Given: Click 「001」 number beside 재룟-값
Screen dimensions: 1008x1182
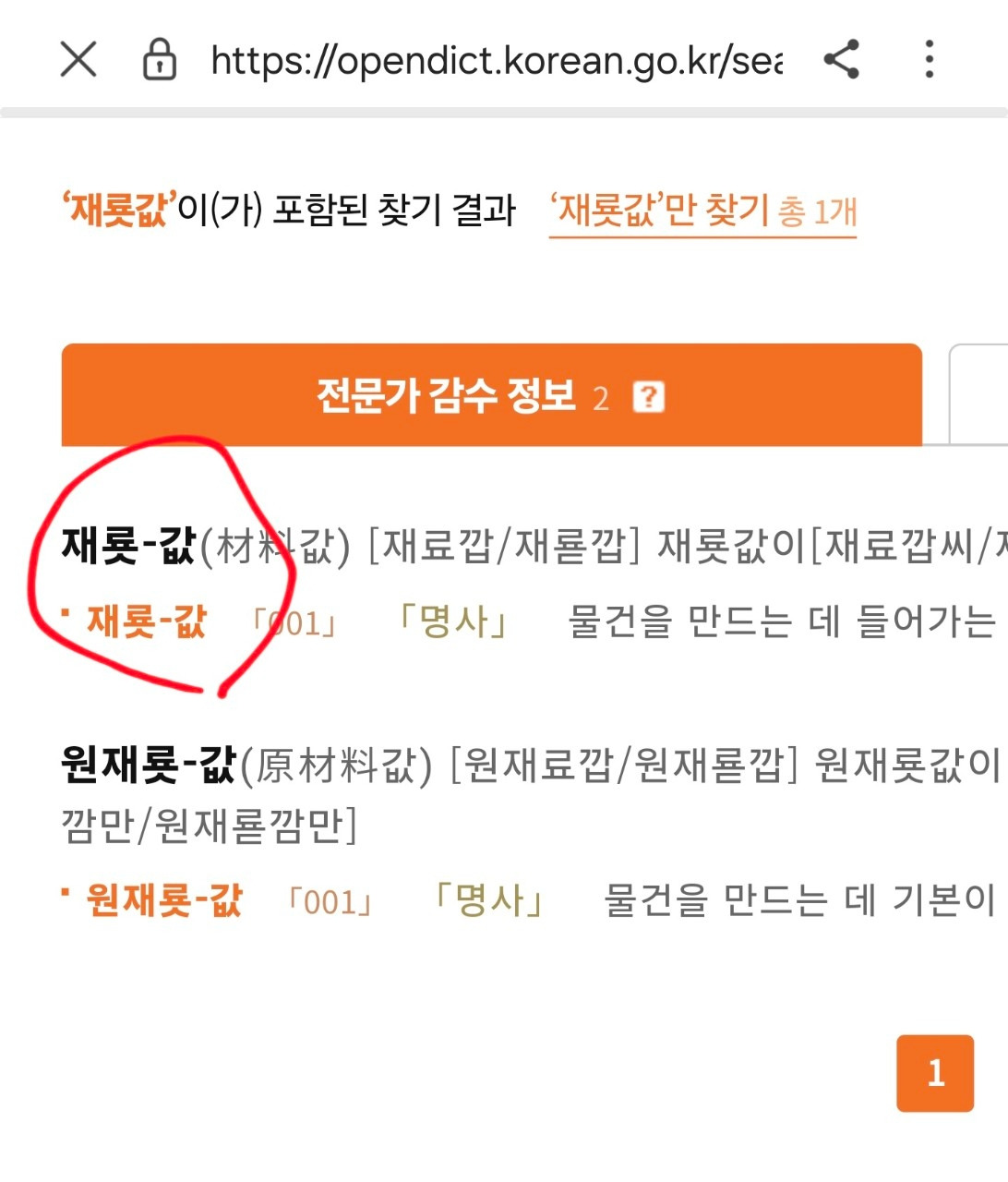Looking at the screenshot, I should point(295,623).
